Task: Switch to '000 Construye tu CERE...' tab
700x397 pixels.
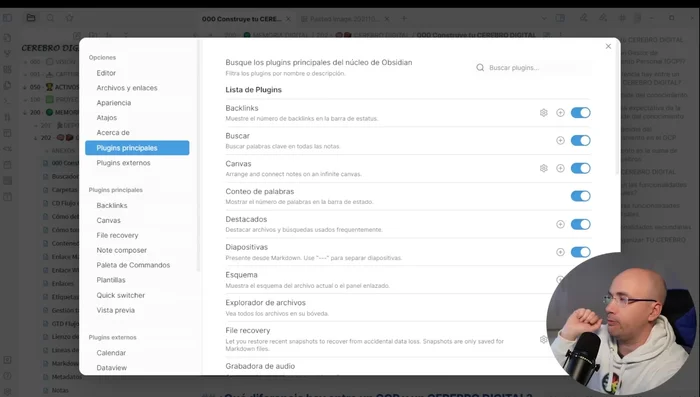Action: pyautogui.click(x=242, y=19)
